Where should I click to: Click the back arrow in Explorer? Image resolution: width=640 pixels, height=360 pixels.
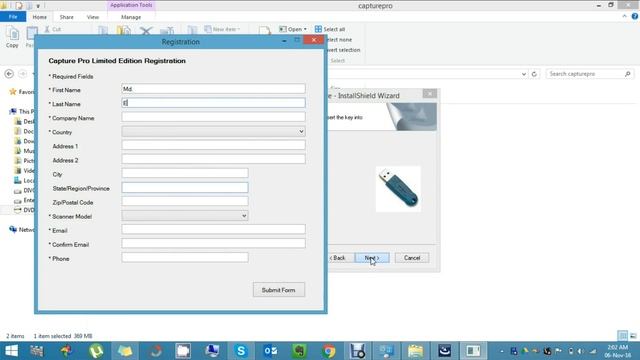(x=9, y=74)
